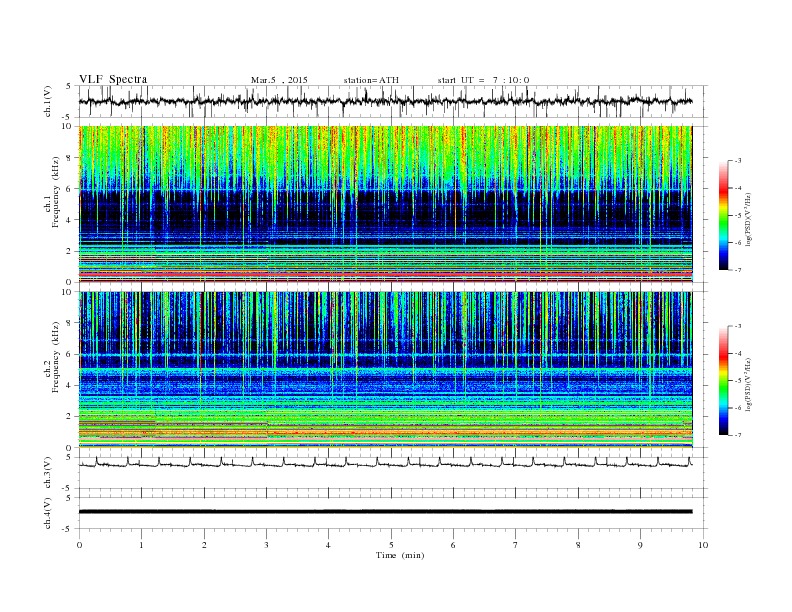Click the start UT time text
This screenshot has width=792, height=612.
click(x=483, y=80)
